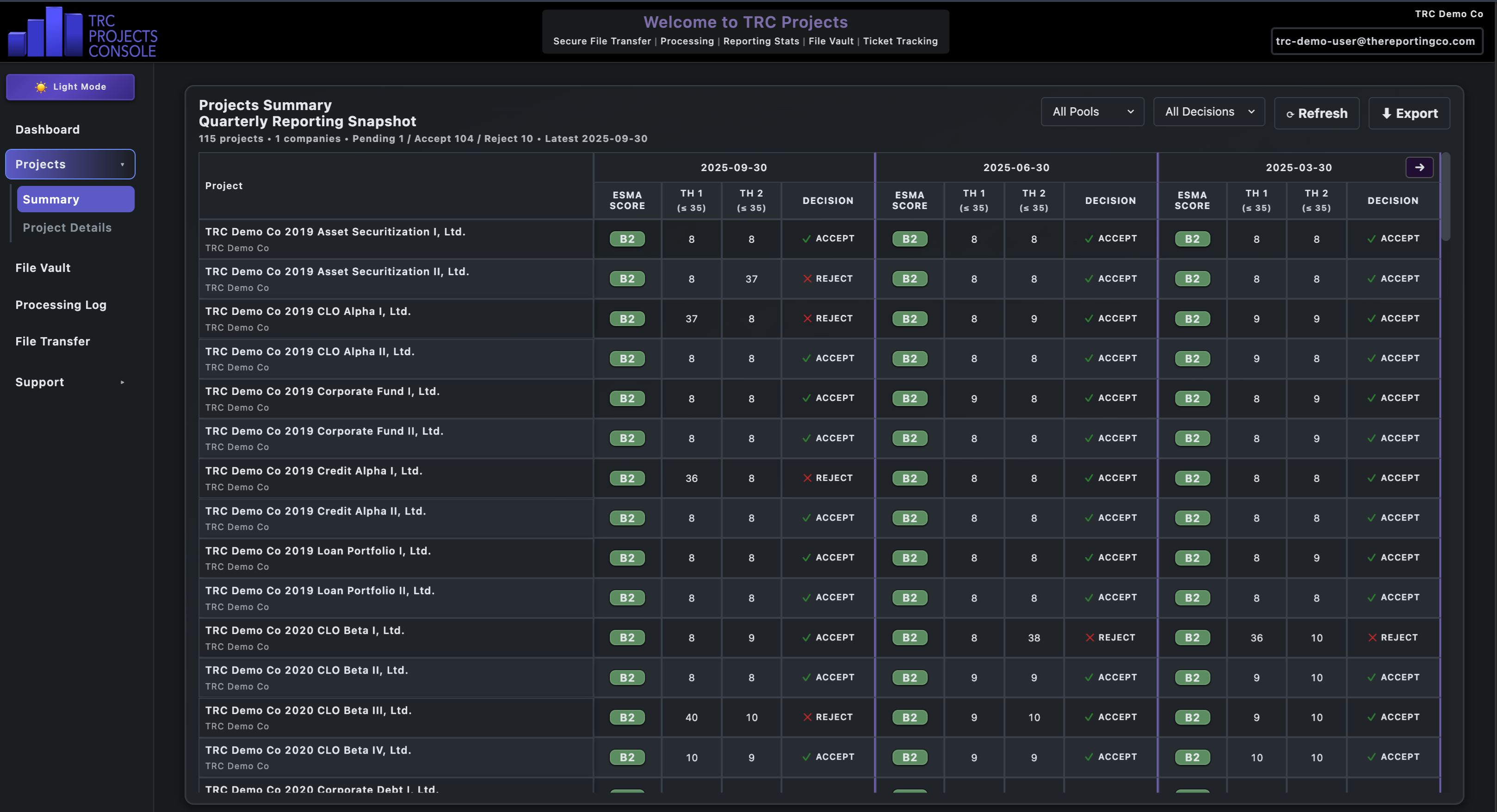Click the Refresh button
Image resolution: width=1497 pixels, height=812 pixels.
coord(1316,113)
